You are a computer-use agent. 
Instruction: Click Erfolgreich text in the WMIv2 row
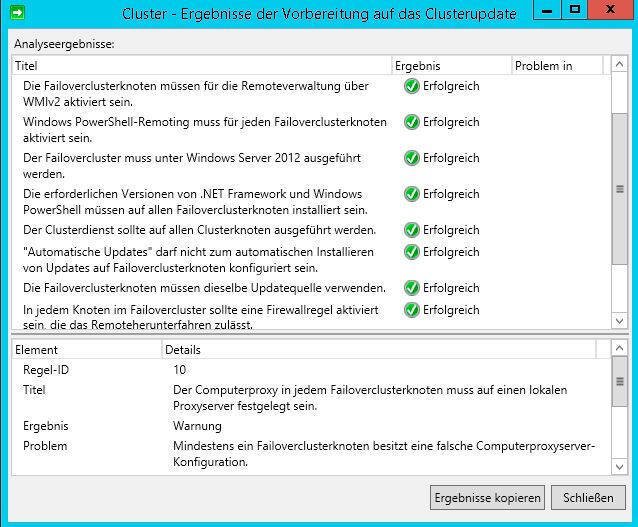point(451,86)
